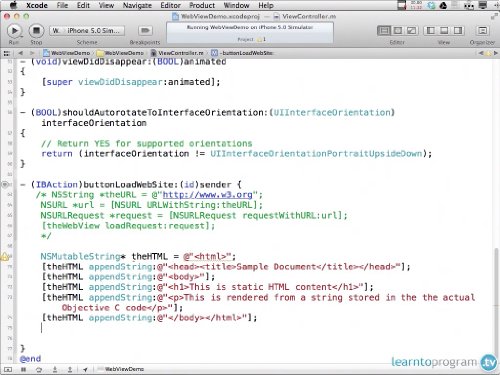Open the Apple menu

tap(13, 5)
